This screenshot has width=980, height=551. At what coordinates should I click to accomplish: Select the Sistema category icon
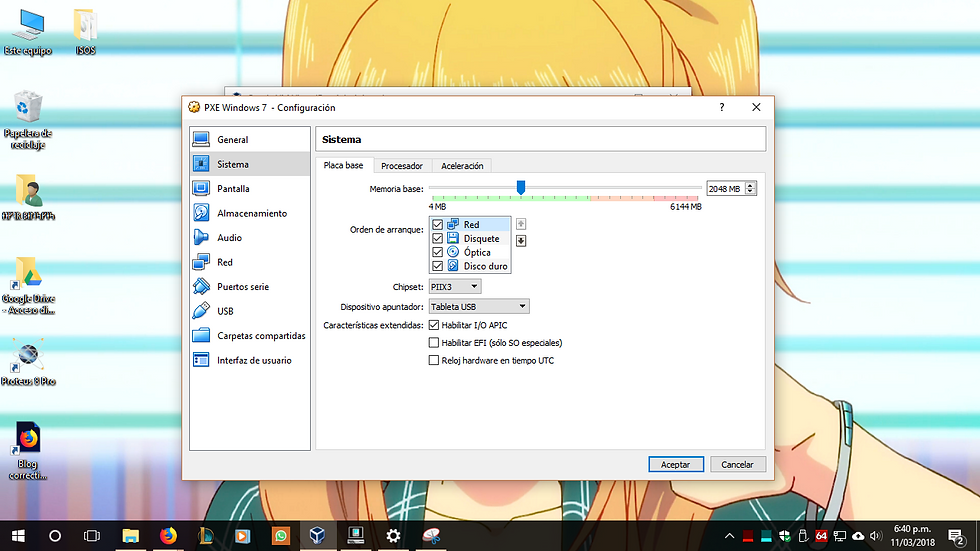pyautogui.click(x=201, y=164)
